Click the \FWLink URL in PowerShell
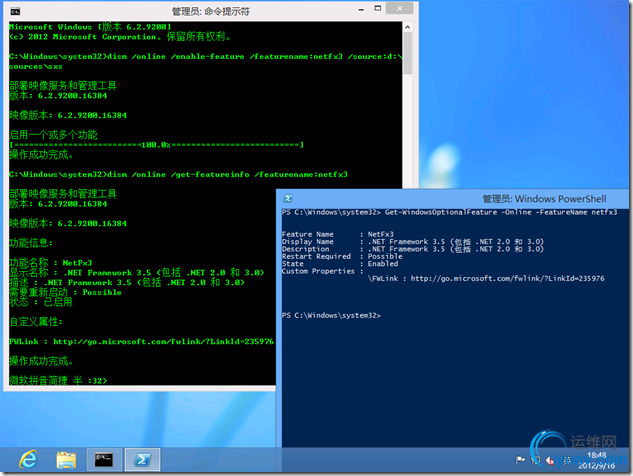The width and height of the screenshot is (633, 476). click(x=507, y=278)
